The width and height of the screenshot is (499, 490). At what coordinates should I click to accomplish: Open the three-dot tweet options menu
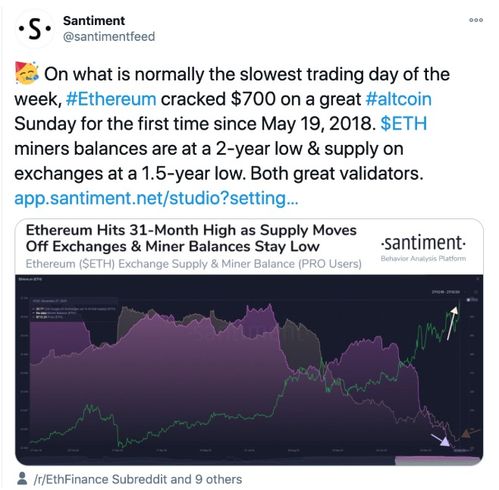tap(476, 20)
